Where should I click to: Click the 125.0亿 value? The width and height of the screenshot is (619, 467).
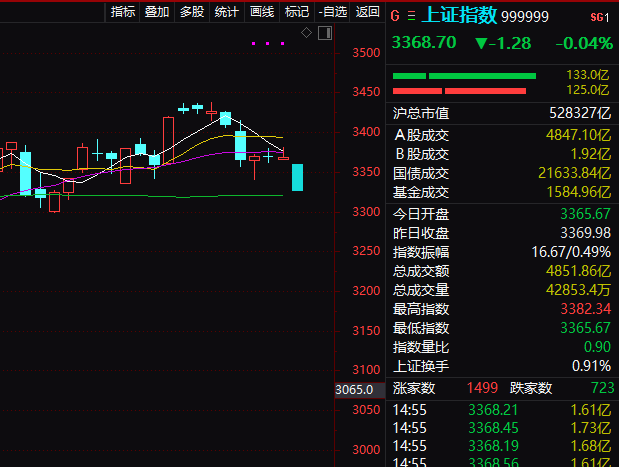587,90
